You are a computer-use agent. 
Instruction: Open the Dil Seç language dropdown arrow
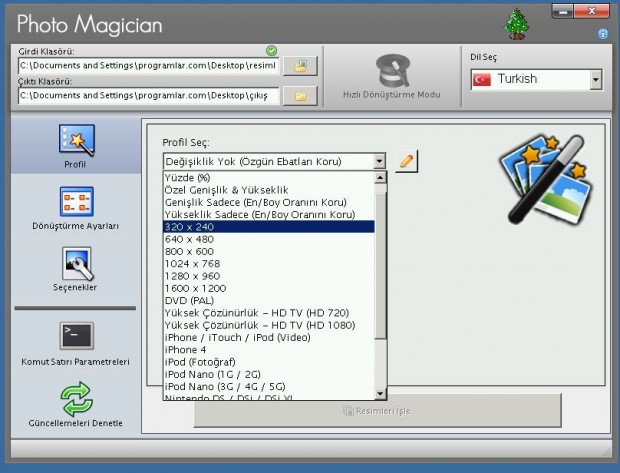tap(595, 79)
